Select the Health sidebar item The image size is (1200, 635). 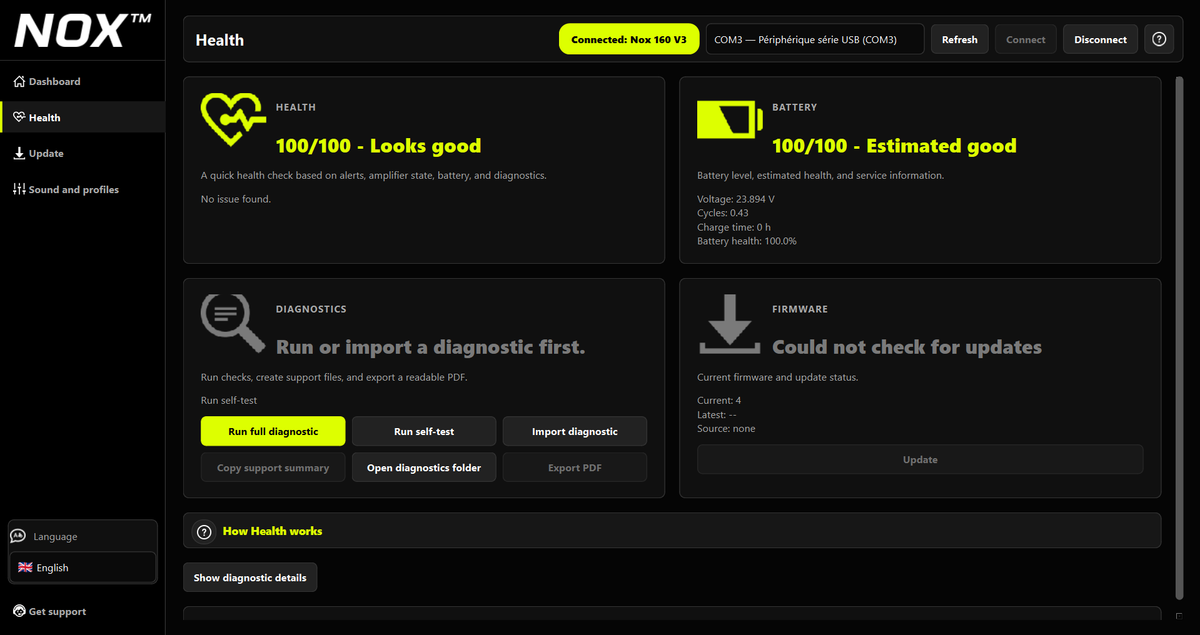pyautogui.click(x=82, y=117)
